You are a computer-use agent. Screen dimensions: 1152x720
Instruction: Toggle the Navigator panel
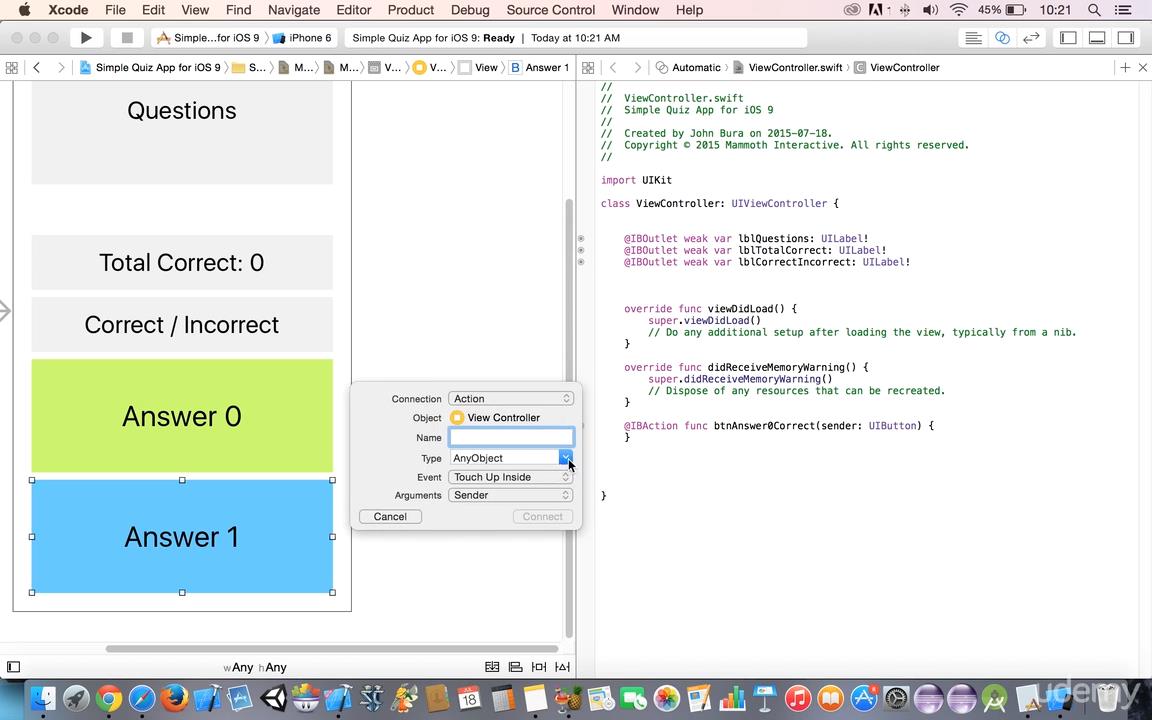coord(1068,37)
